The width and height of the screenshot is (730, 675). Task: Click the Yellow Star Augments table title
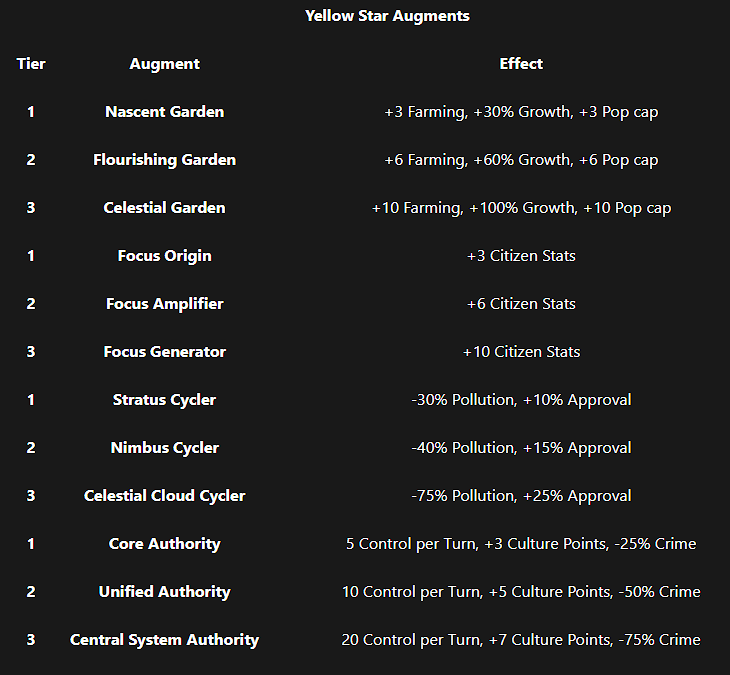(x=387, y=16)
